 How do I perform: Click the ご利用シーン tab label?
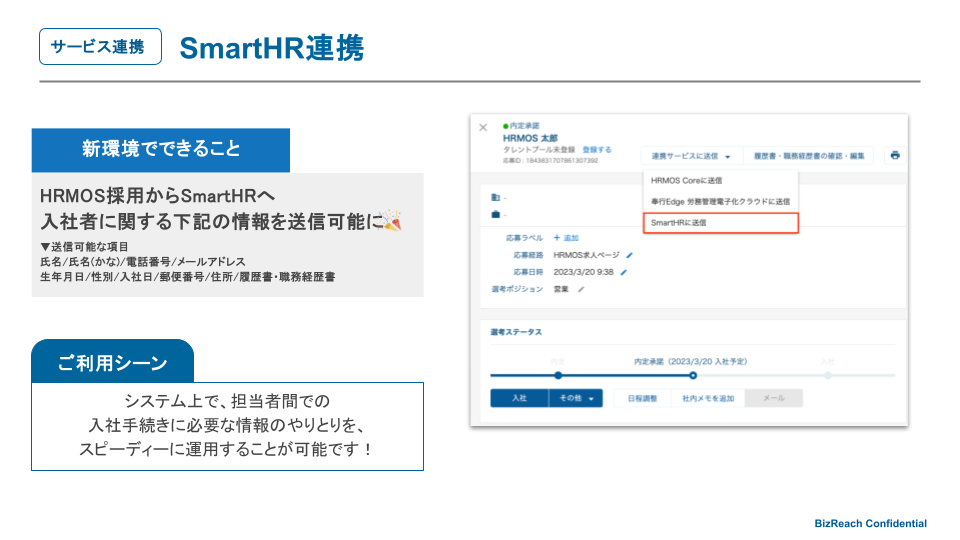click(x=113, y=362)
